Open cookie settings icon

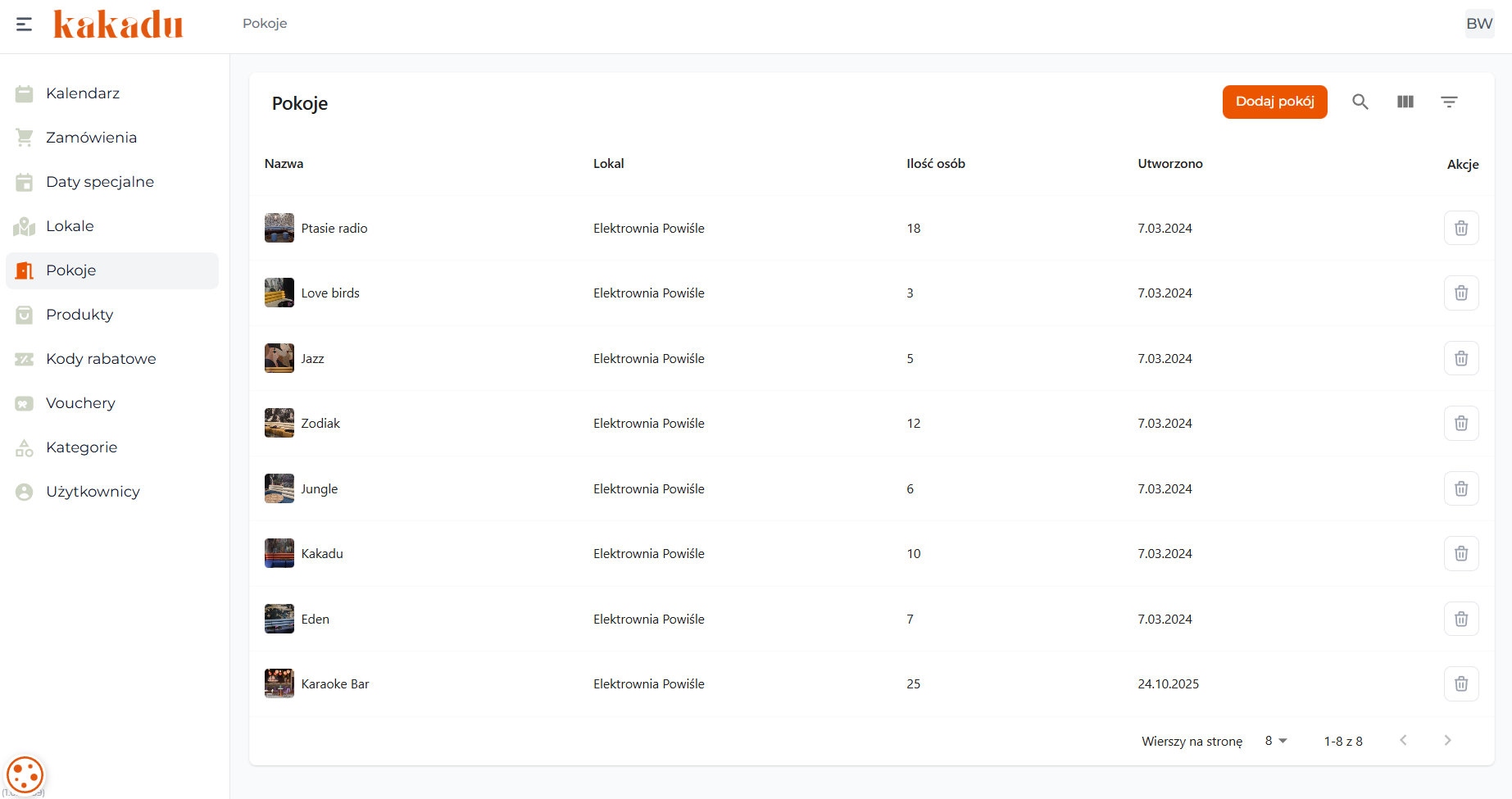25,774
